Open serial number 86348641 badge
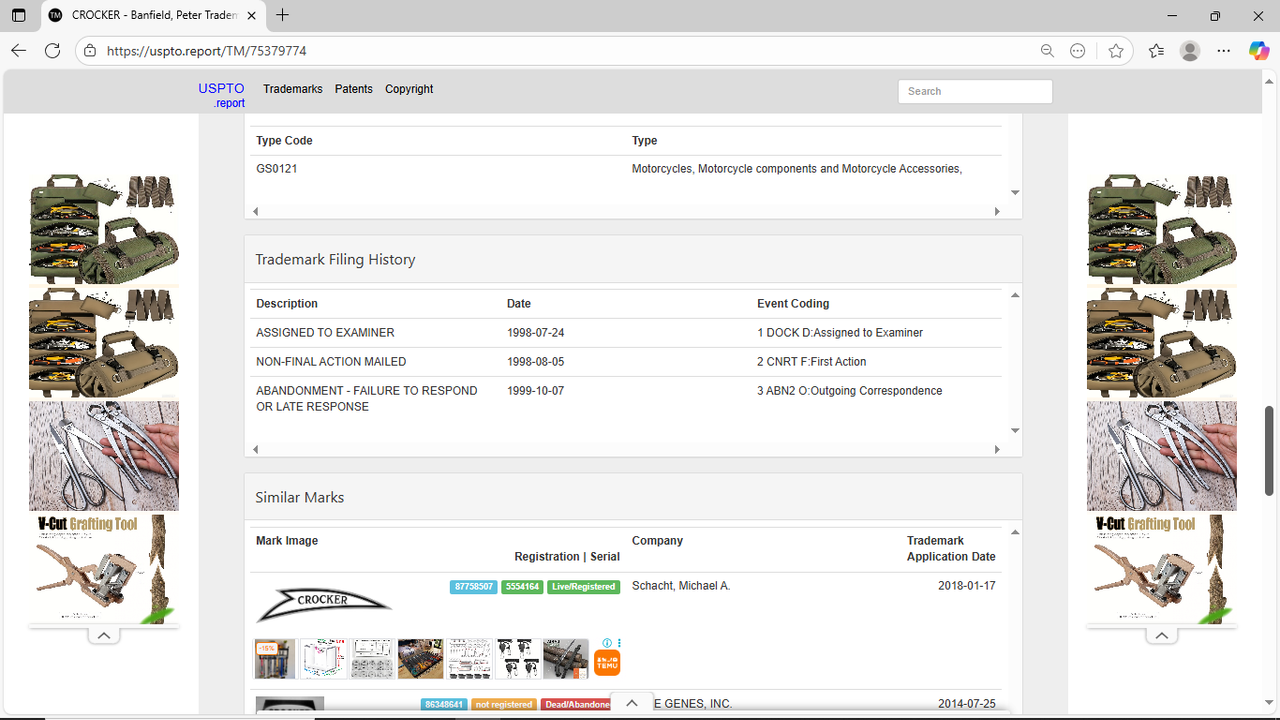The width and height of the screenshot is (1280, 720). 444,705
